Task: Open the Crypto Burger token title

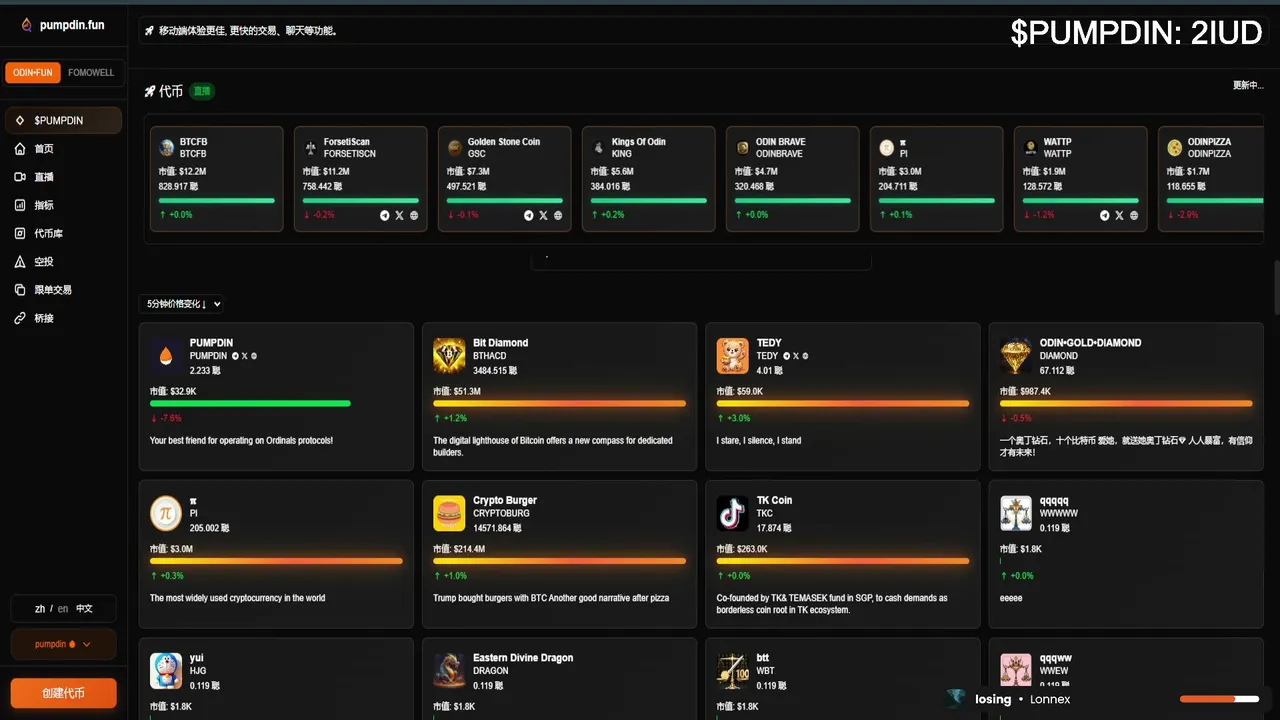Action: [505, 500]
